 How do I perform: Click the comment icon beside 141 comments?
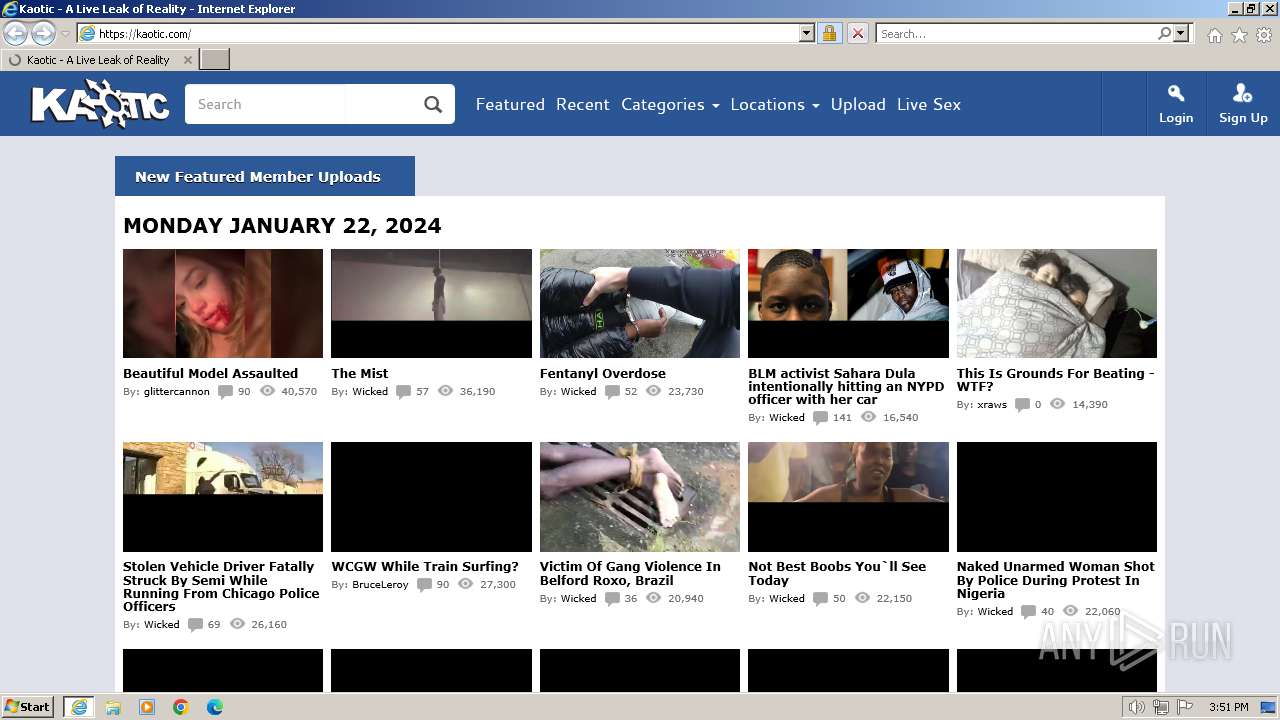coord(820,418)
